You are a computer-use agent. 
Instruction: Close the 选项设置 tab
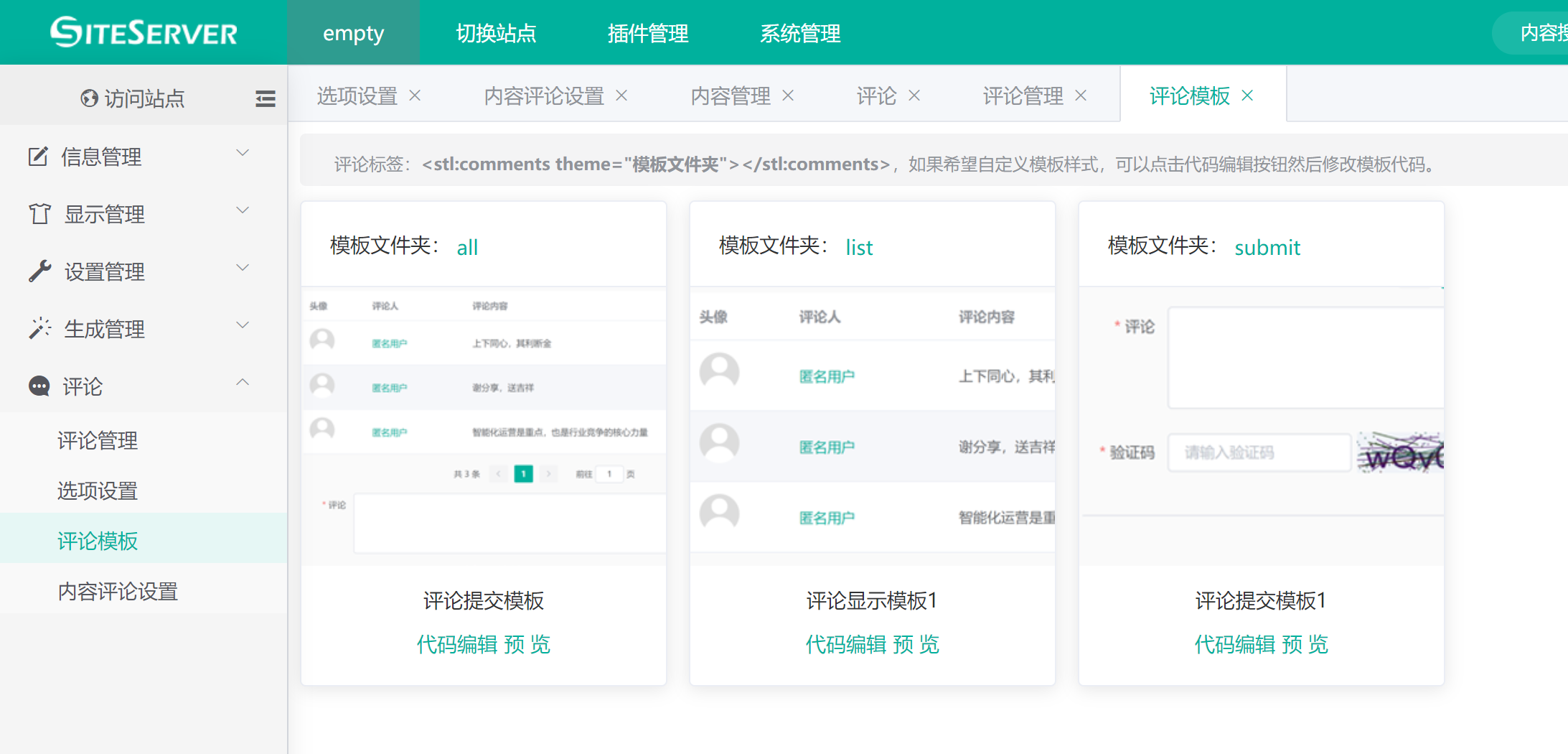[415, 96]
